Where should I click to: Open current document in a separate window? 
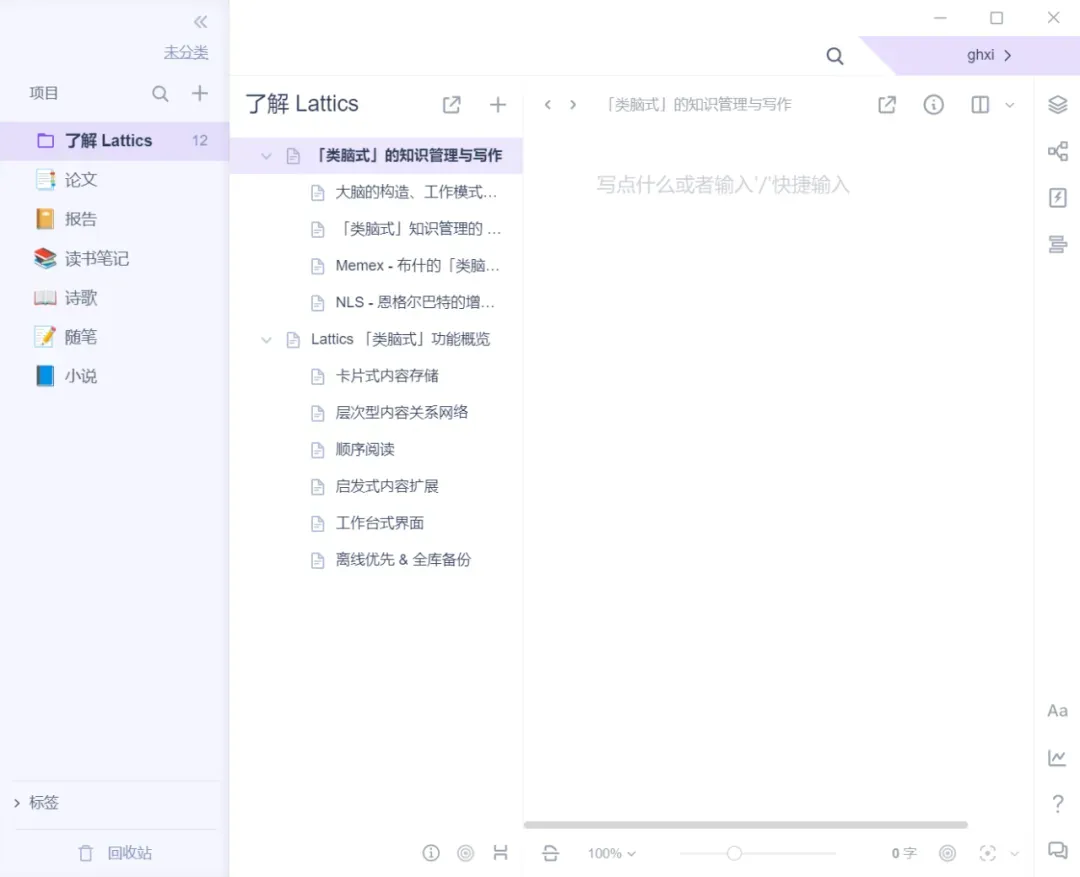pyautogui.click(x=887, y=105)
